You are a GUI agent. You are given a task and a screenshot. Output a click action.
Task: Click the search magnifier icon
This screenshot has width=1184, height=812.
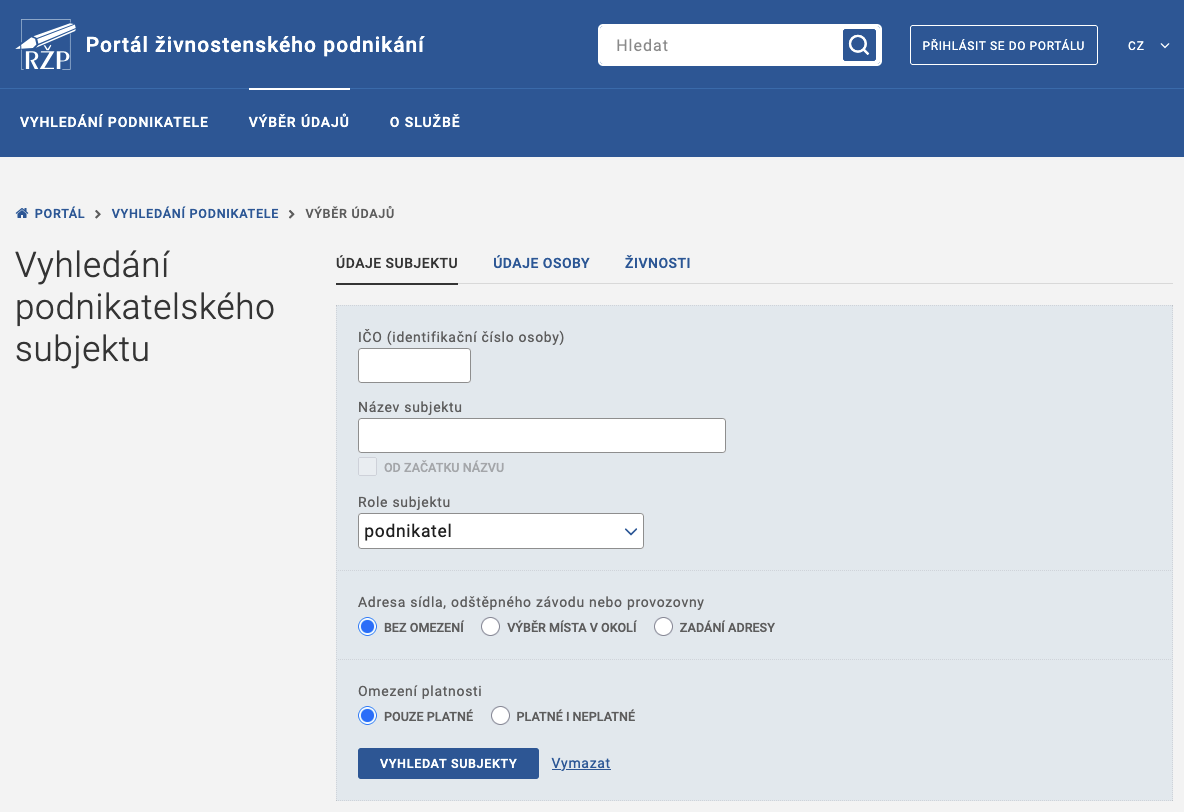[x=859, y=44]
